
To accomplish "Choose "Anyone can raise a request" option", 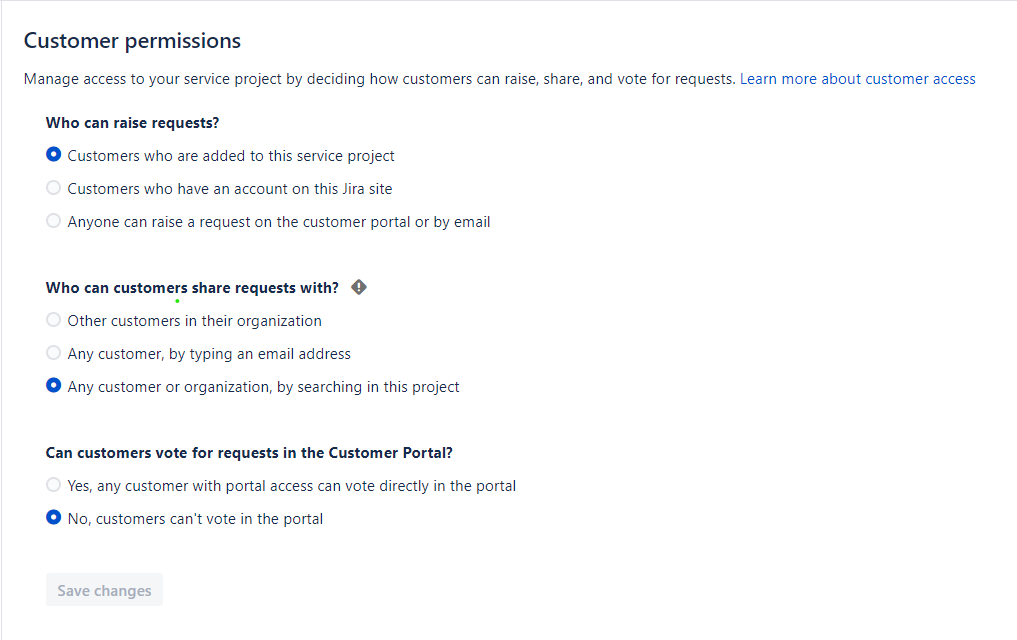I will (x=53, y=220).
